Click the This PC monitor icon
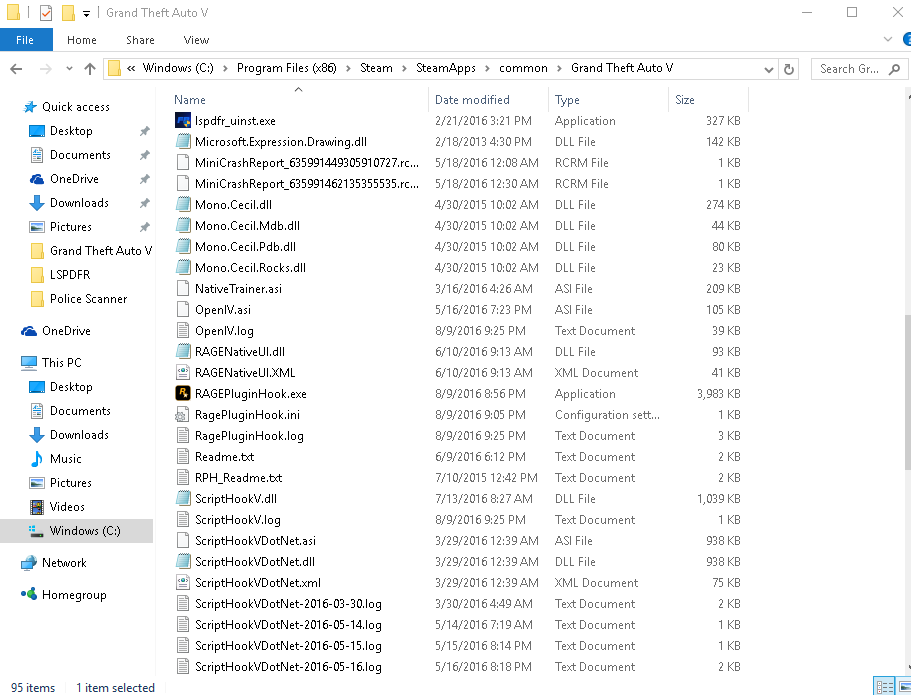 29,363
